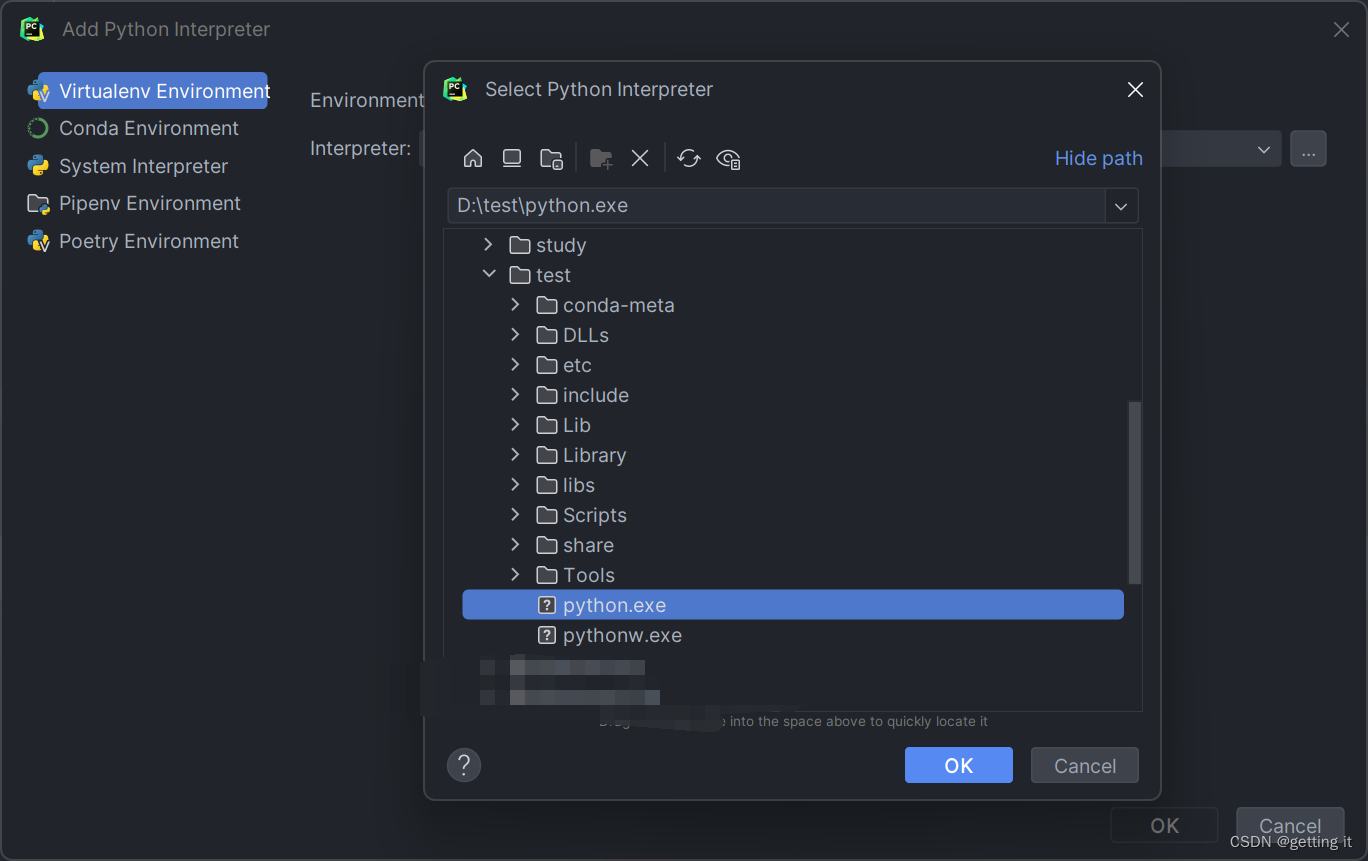Screen dimensions: 1368x861
Task: Expand the Tools folder
Action: click(515, 575)
